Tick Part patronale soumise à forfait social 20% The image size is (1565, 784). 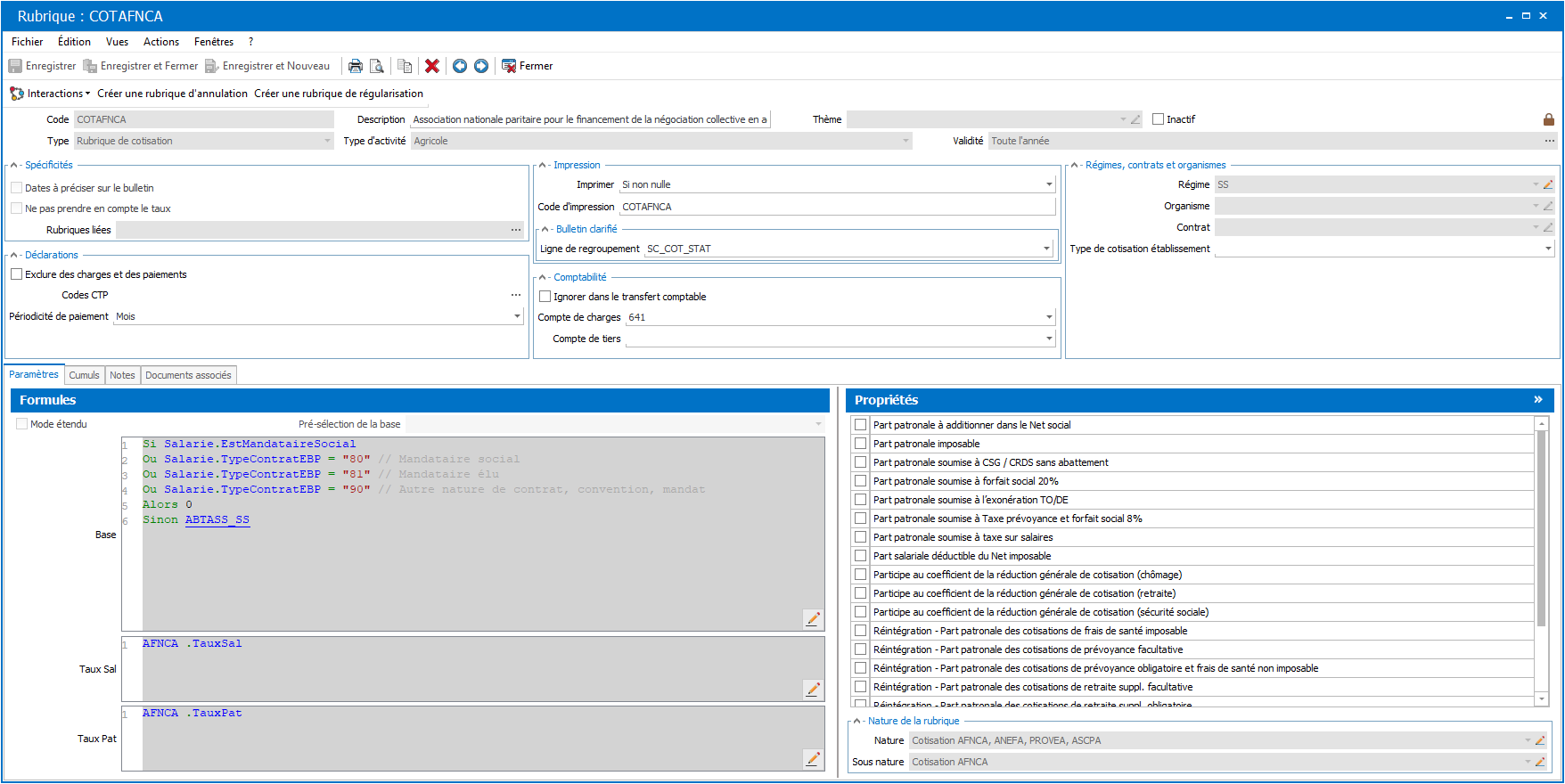point(861,481)
